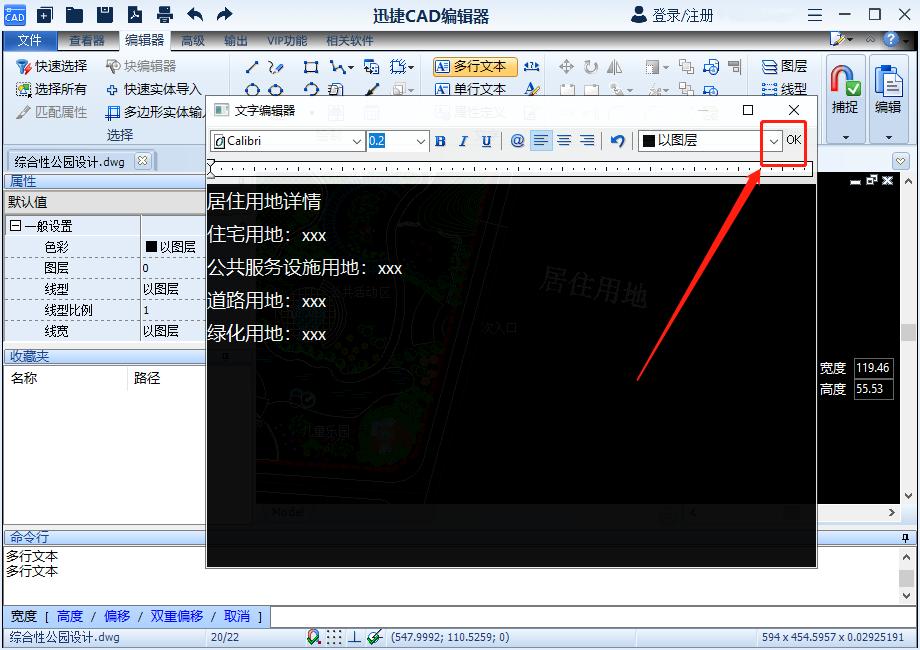
Task: Print the drawing using printer icon
Action: (165, 15)
